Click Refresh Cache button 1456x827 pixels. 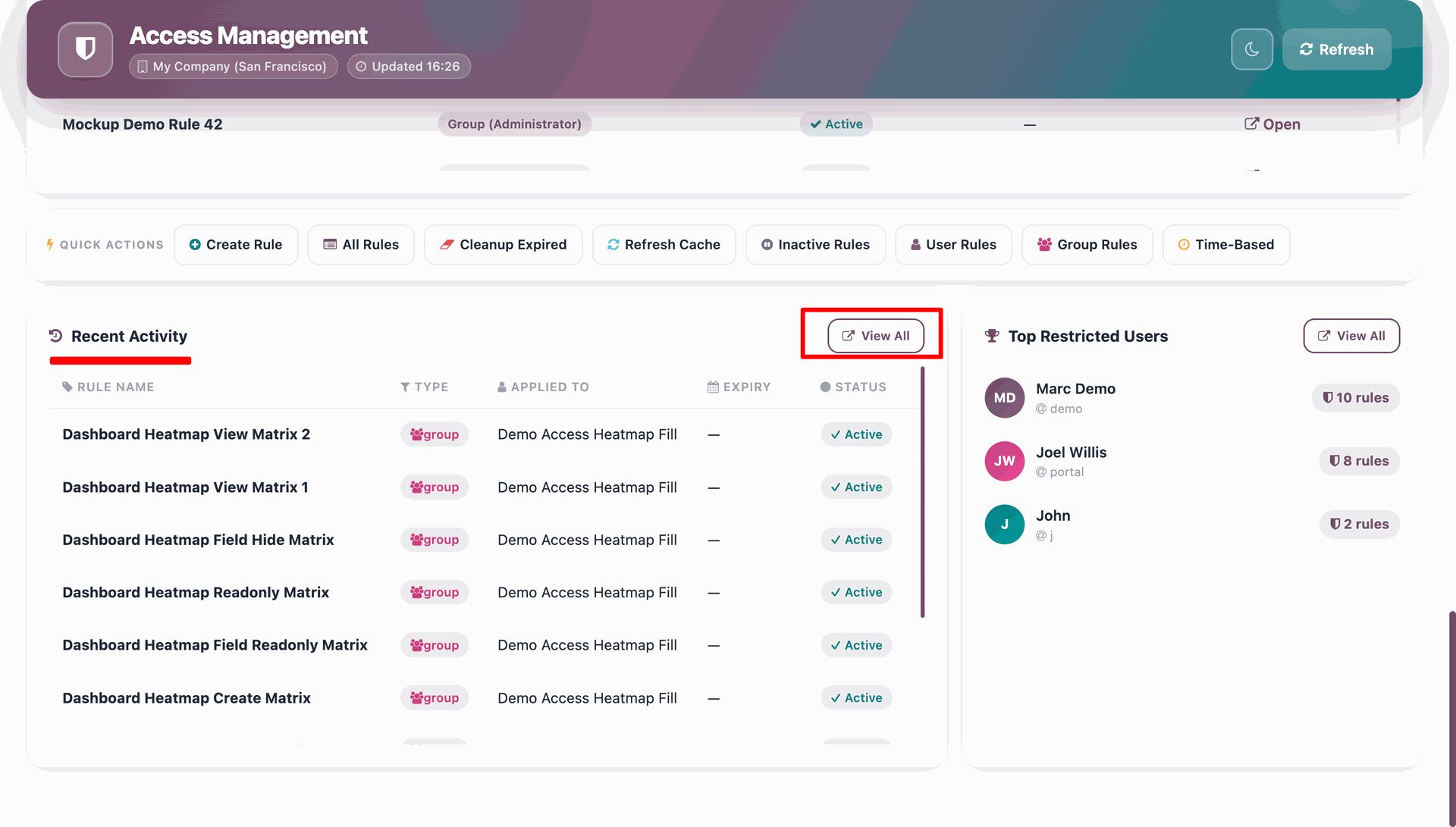(x=664, y=245)
